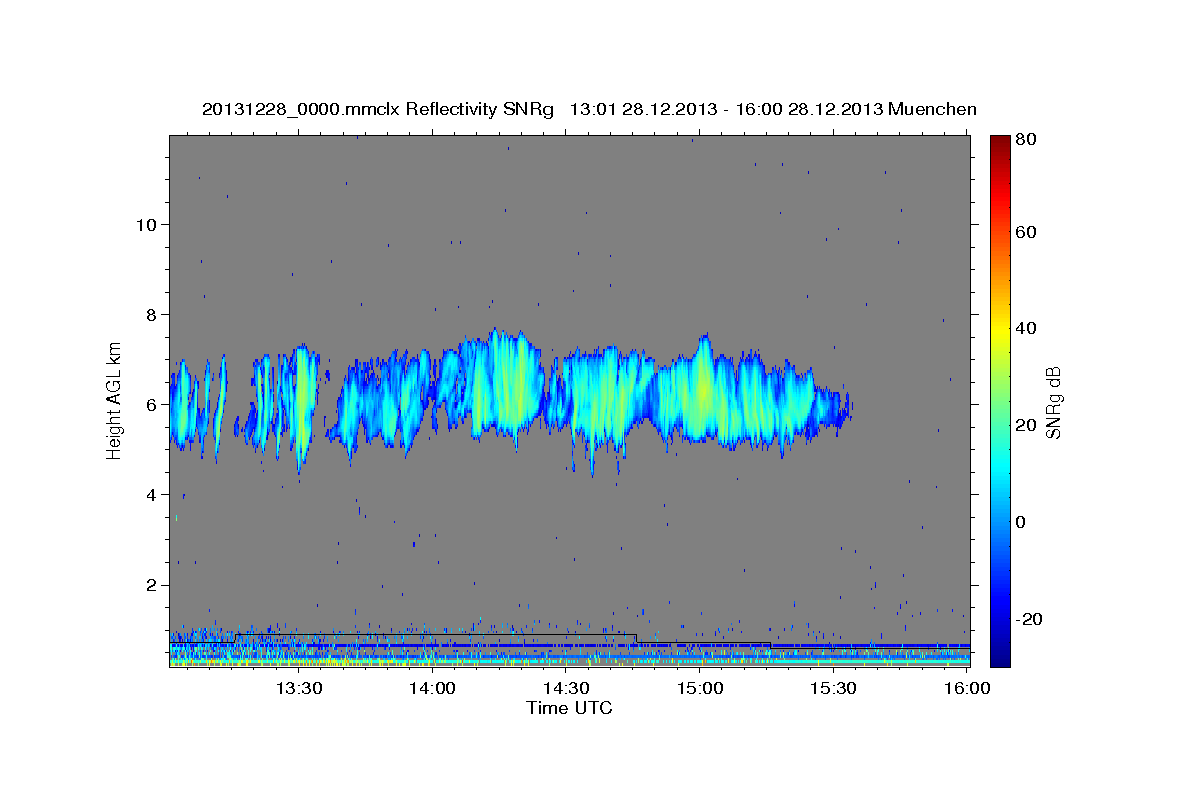Click the height tick label 8
The width and height of the screenshot is (1200, 800).
point(151,314)
